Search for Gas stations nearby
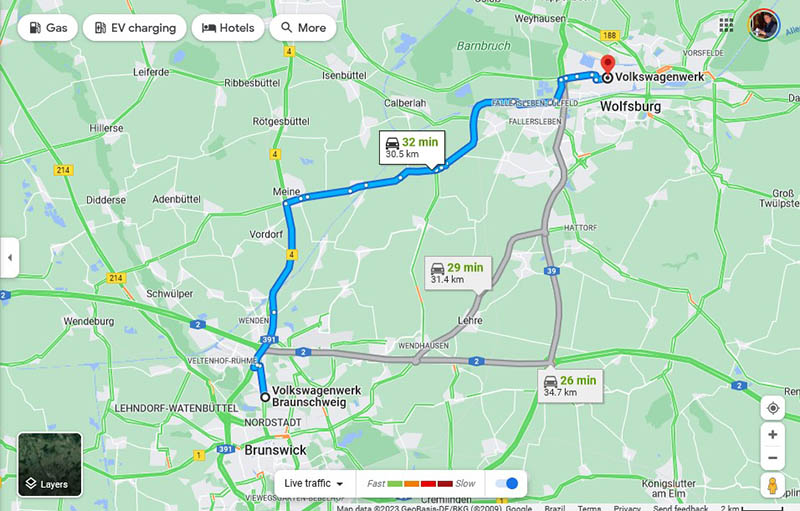Image resolution: width=800 pixels, height=511 pixels. (47, 28)
